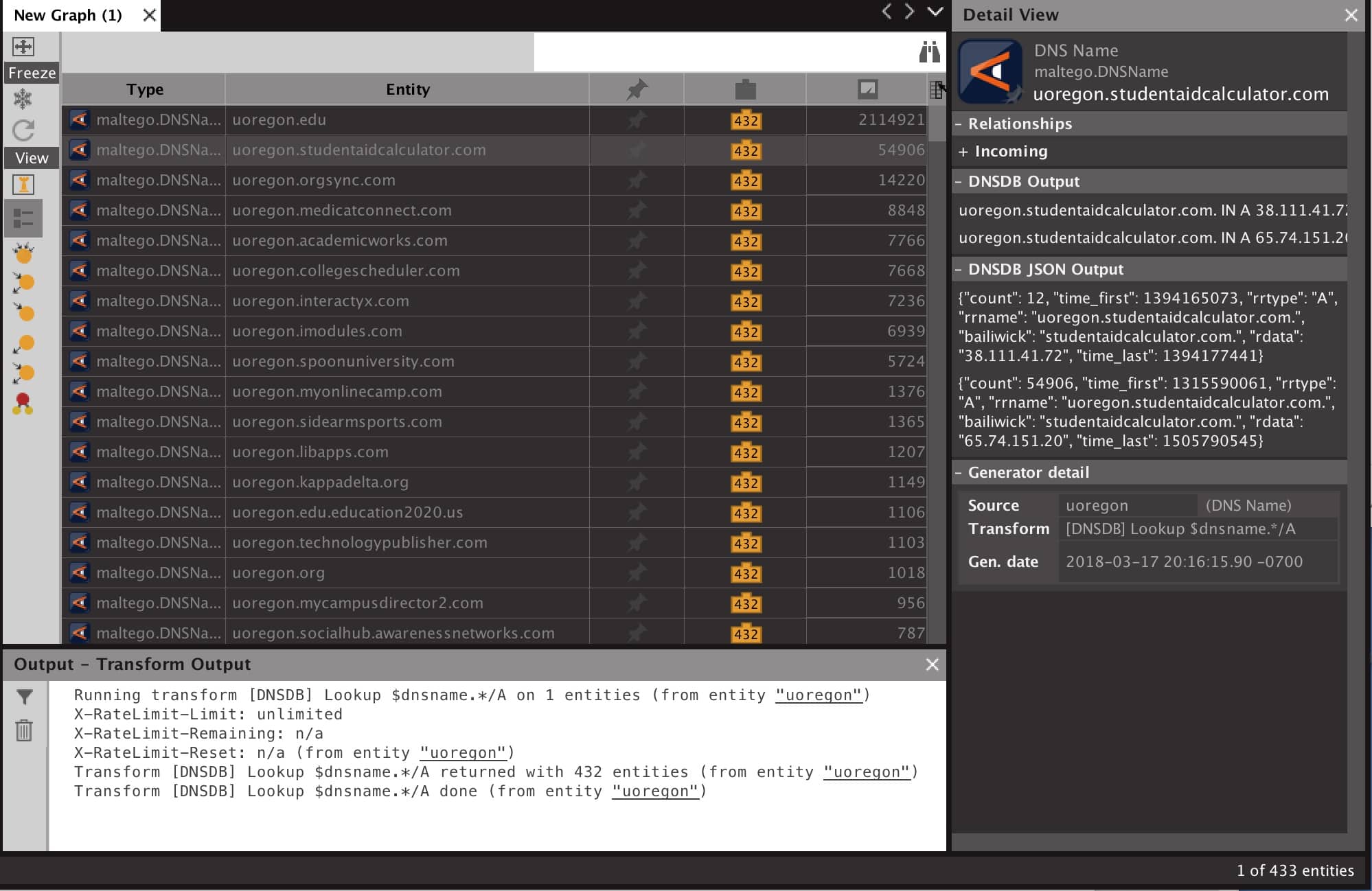Select the uoregon.studentaidcalculator.com row
This screenshot has height=891, width=1372.
click(494, 150)
